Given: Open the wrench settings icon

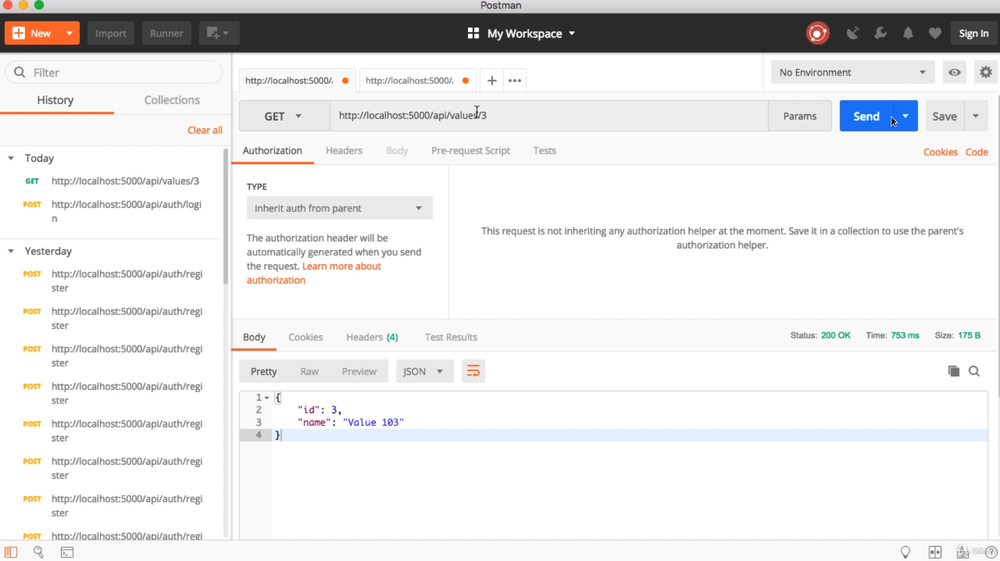Looking at the screenshot, I should tap(880, 33).
